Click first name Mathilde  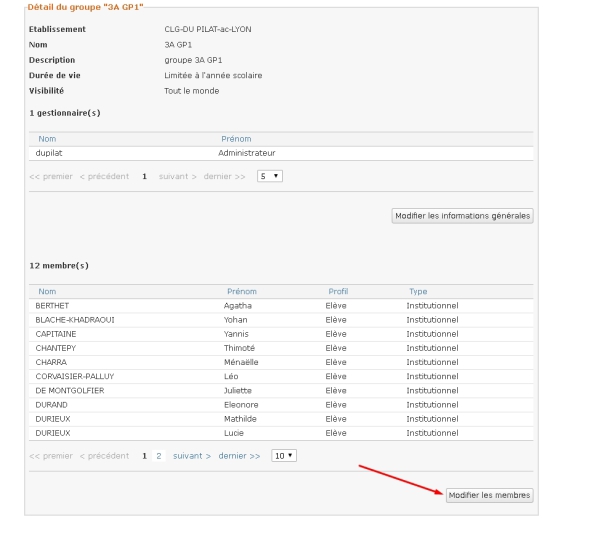[240, 419]
